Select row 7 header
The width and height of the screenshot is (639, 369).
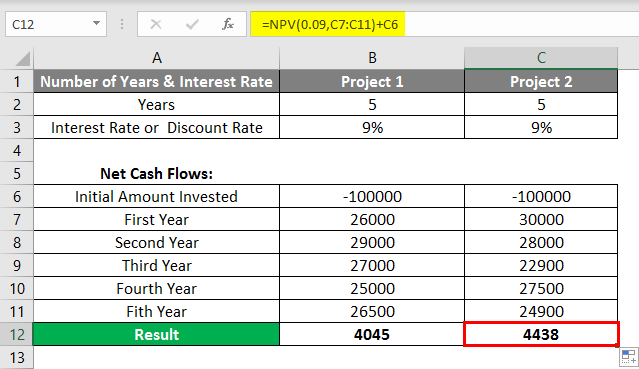point(17,219)
